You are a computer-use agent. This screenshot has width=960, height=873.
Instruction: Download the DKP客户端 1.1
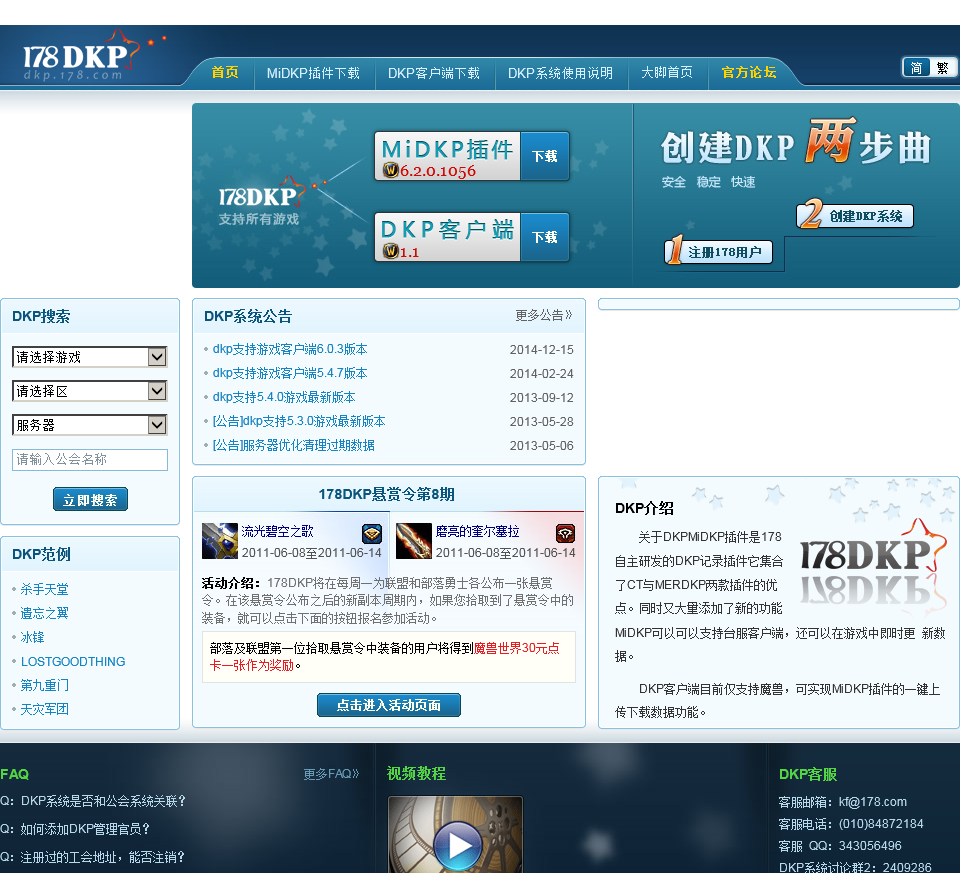tap(544, 237)
